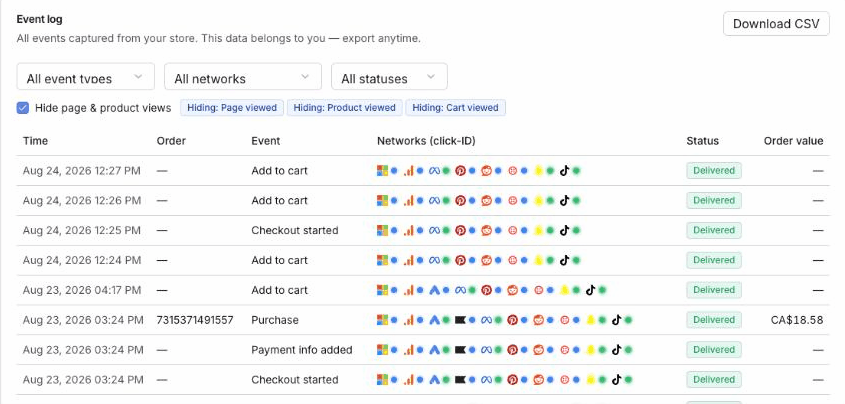
Task: Click Microsoft icon in 12:27 PM row
Action: point(382,171)
